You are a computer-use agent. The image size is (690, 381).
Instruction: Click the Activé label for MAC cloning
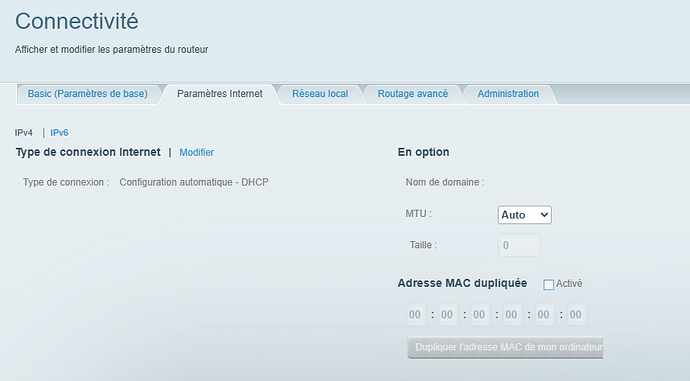coord(569,284)
